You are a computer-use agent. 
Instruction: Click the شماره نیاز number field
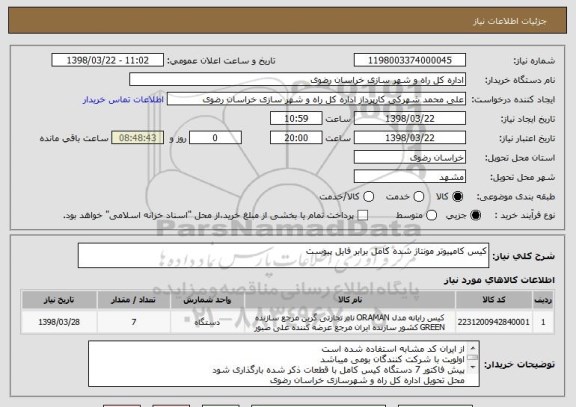[410, 60]
